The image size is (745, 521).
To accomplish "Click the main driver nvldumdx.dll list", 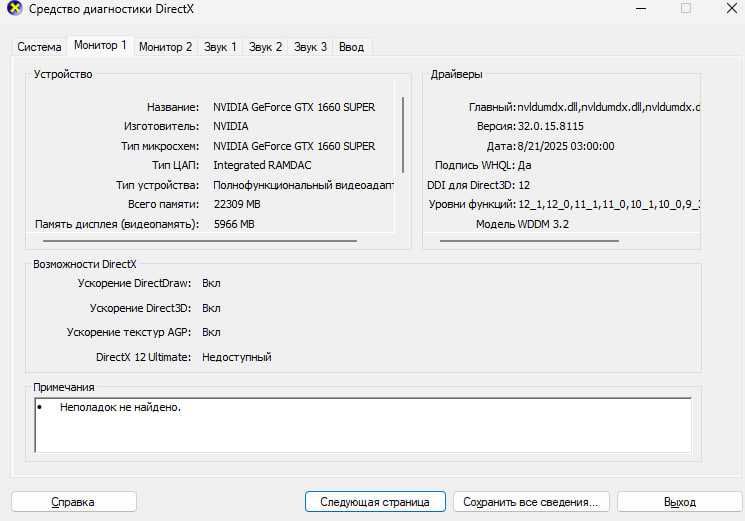I will (609, 107).
